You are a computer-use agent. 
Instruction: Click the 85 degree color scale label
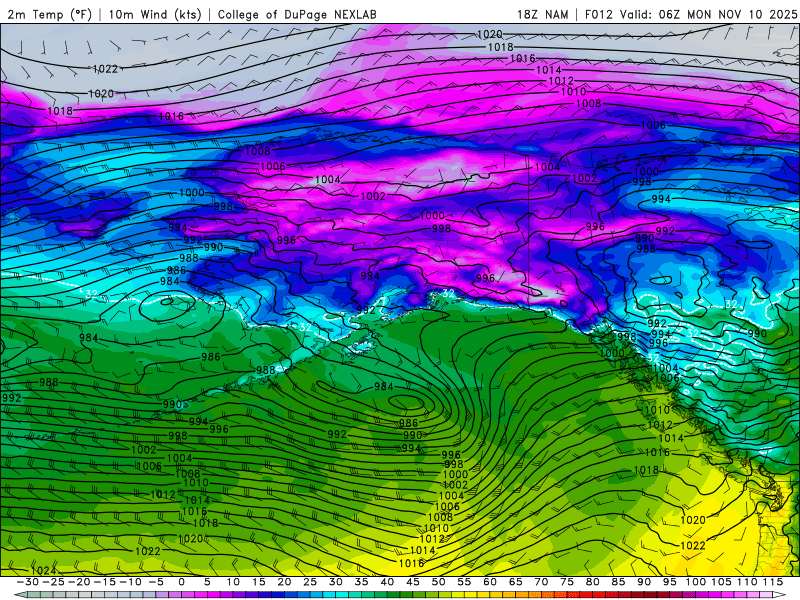[618, 582]
